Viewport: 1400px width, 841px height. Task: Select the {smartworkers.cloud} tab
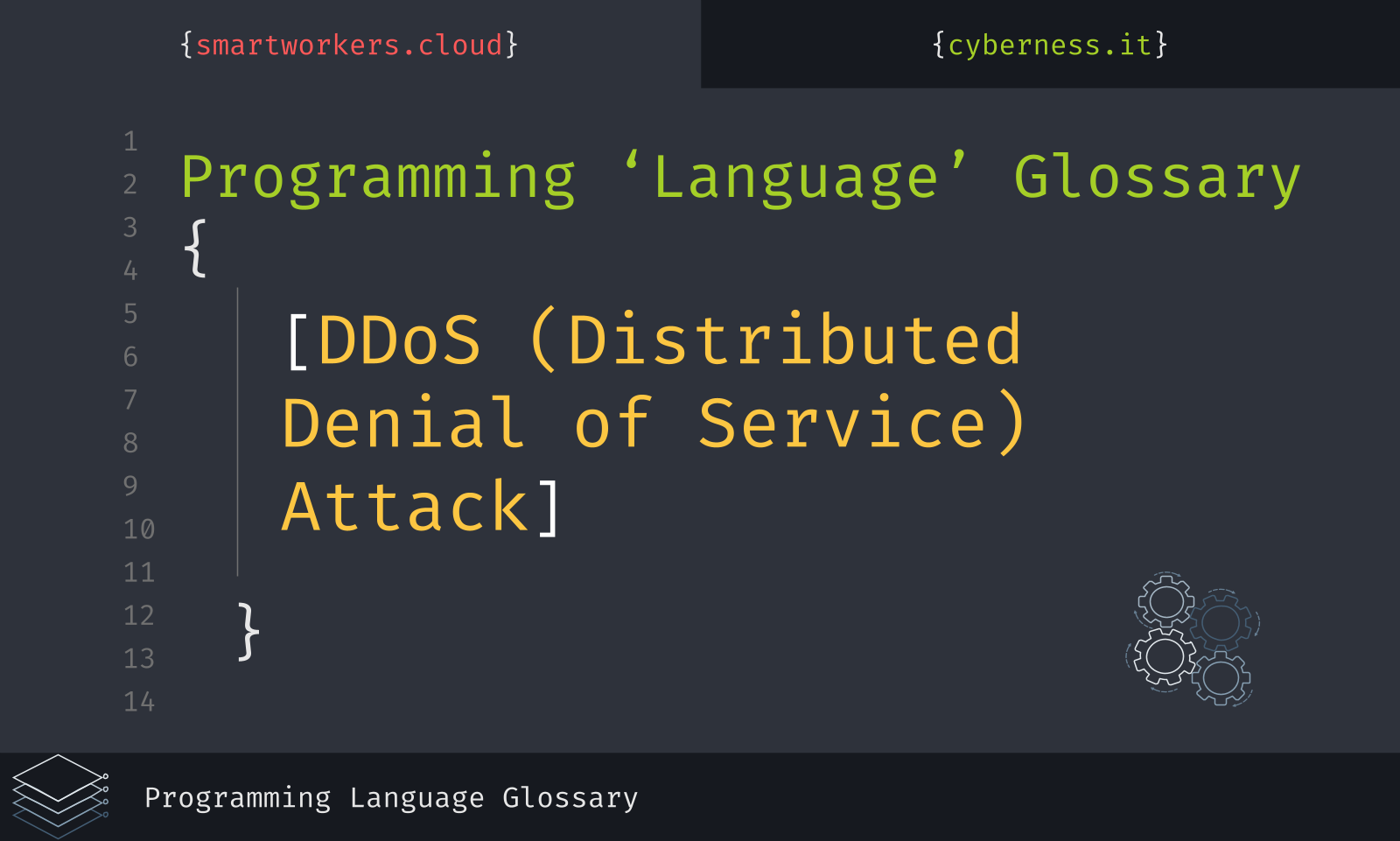click(349, 45)
